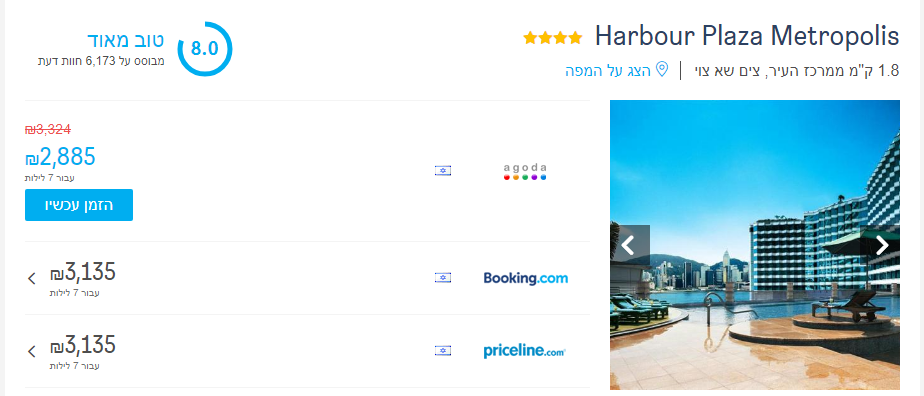This screenshot has height=396, width=924.
Task: Click the four-star rating icons
Action: [x=553, y=38]
